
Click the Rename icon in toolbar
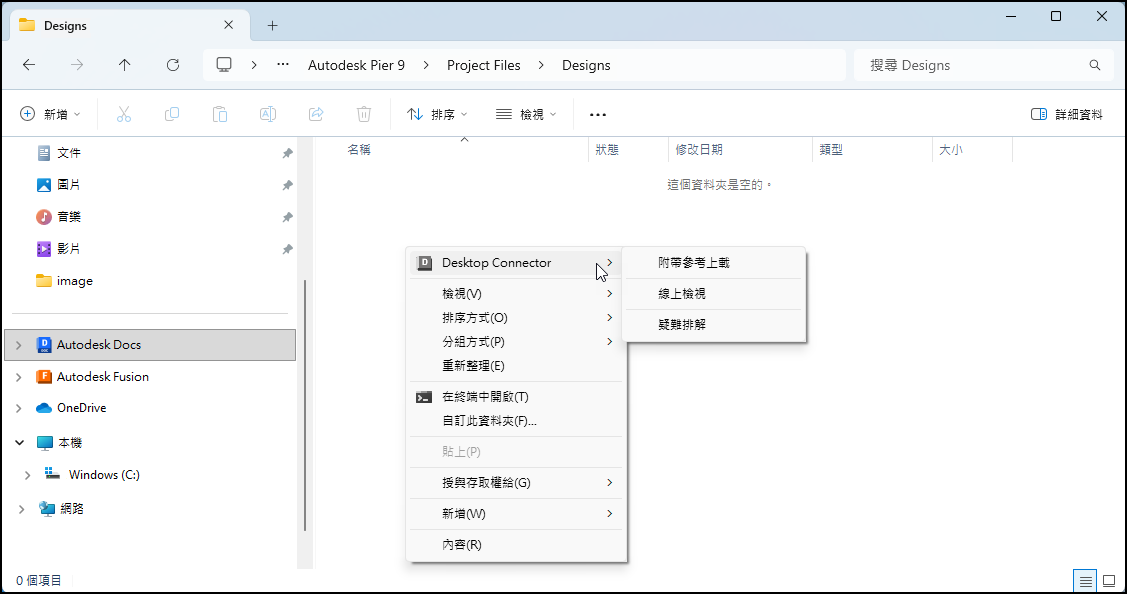tap(267, 114)
